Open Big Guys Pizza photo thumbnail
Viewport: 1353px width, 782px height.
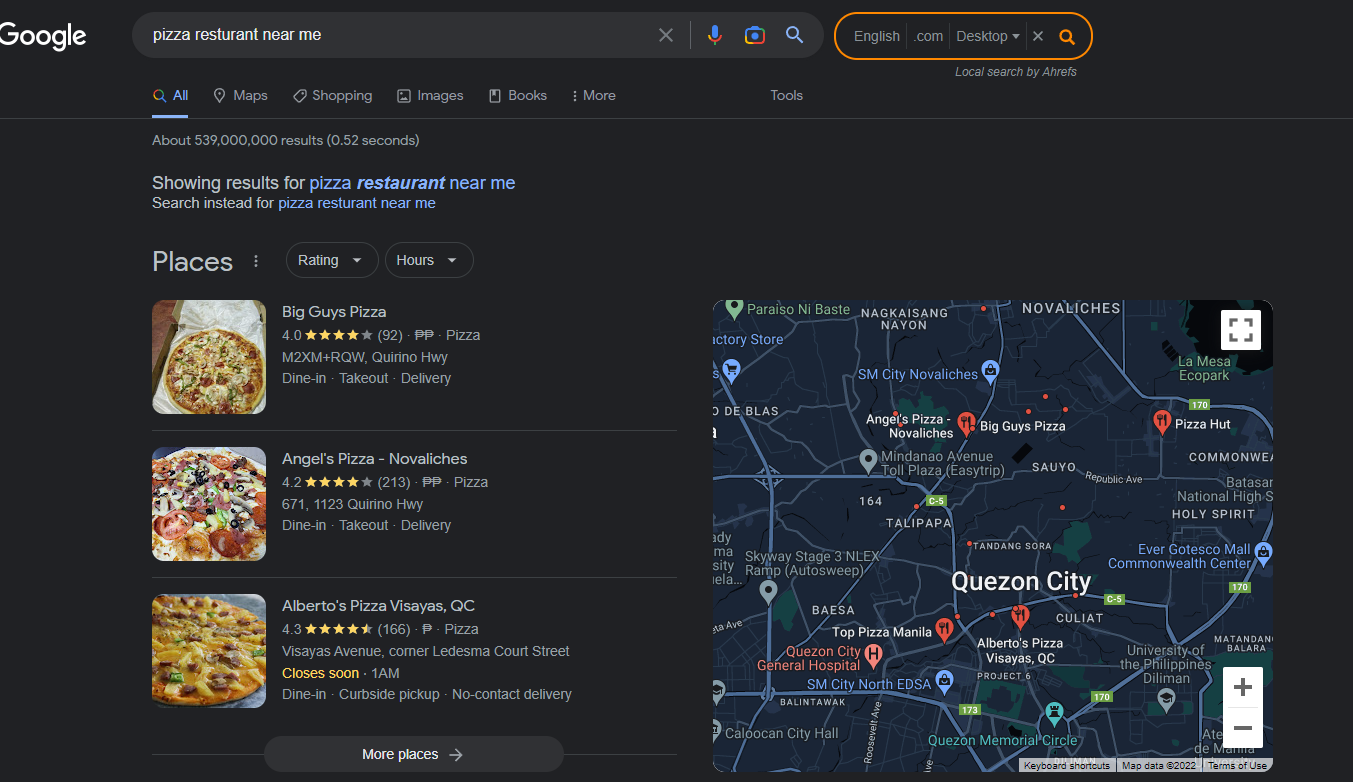209,357
